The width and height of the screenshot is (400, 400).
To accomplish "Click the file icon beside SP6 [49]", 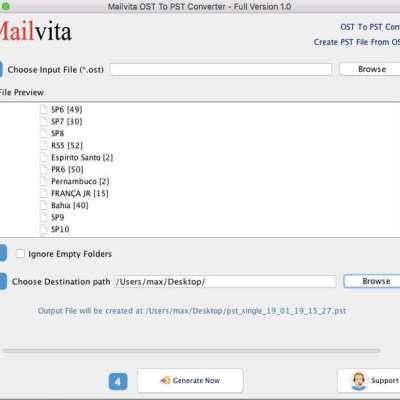I will [x=44, y=109].
